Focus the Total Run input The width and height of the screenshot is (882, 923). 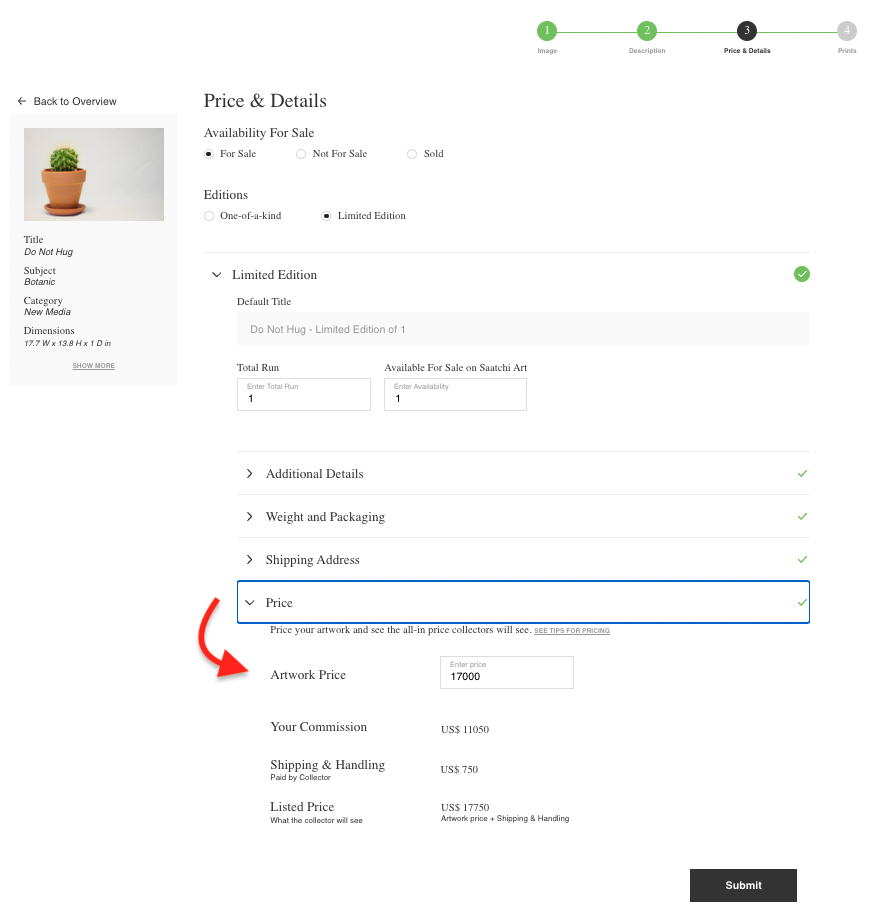304,394
